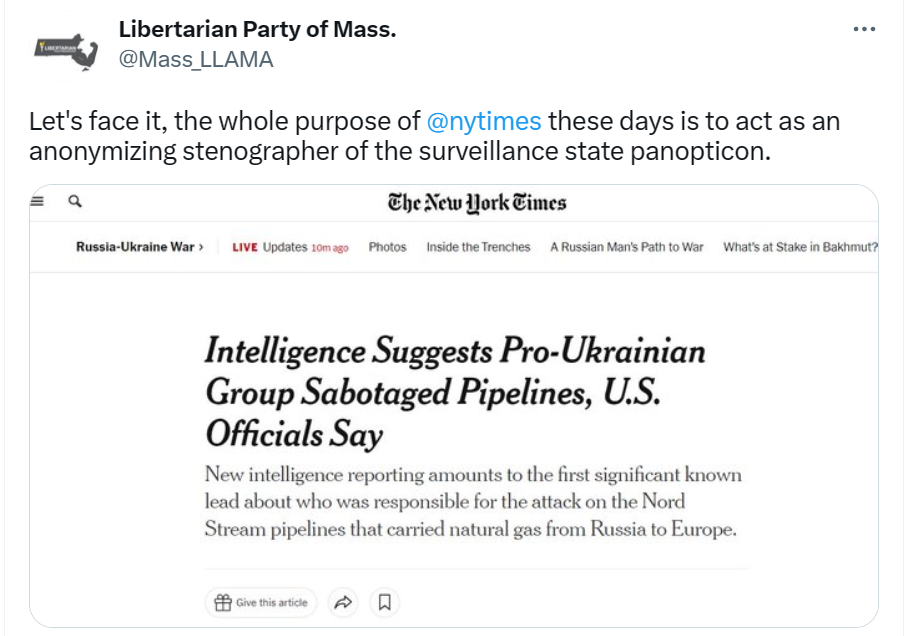Click the bookmark save icon below article
Screen dimensions: 905x636
[384, 602]
